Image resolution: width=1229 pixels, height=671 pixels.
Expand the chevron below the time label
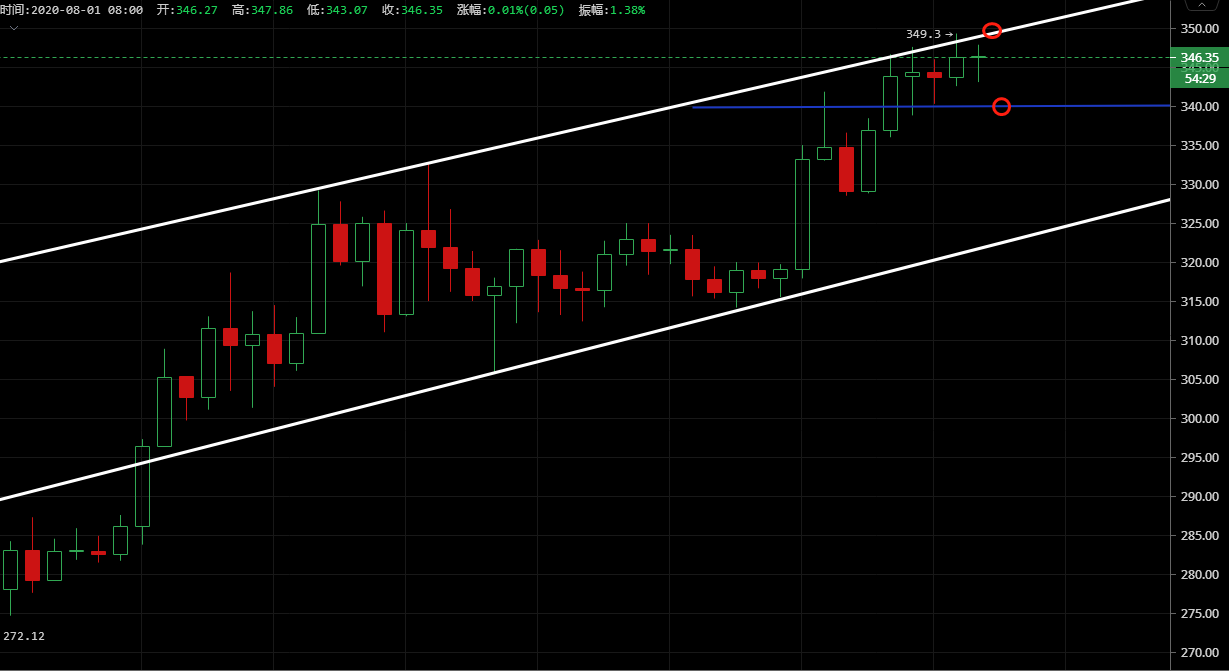tap(13, 28)
